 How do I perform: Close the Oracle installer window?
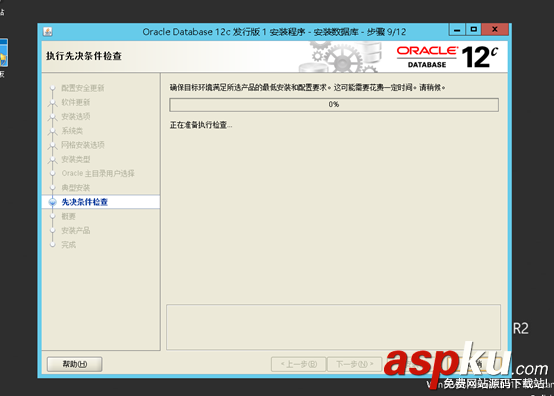(495, 29)
